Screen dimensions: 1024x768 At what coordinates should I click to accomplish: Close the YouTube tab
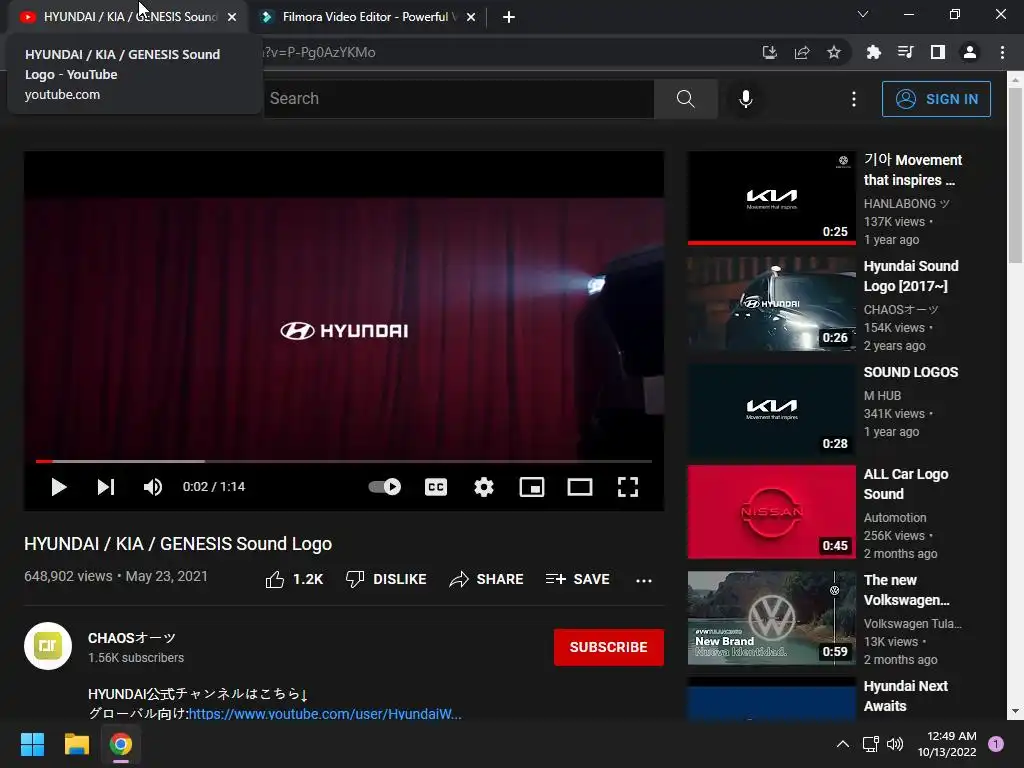click(x=232, y=17)
